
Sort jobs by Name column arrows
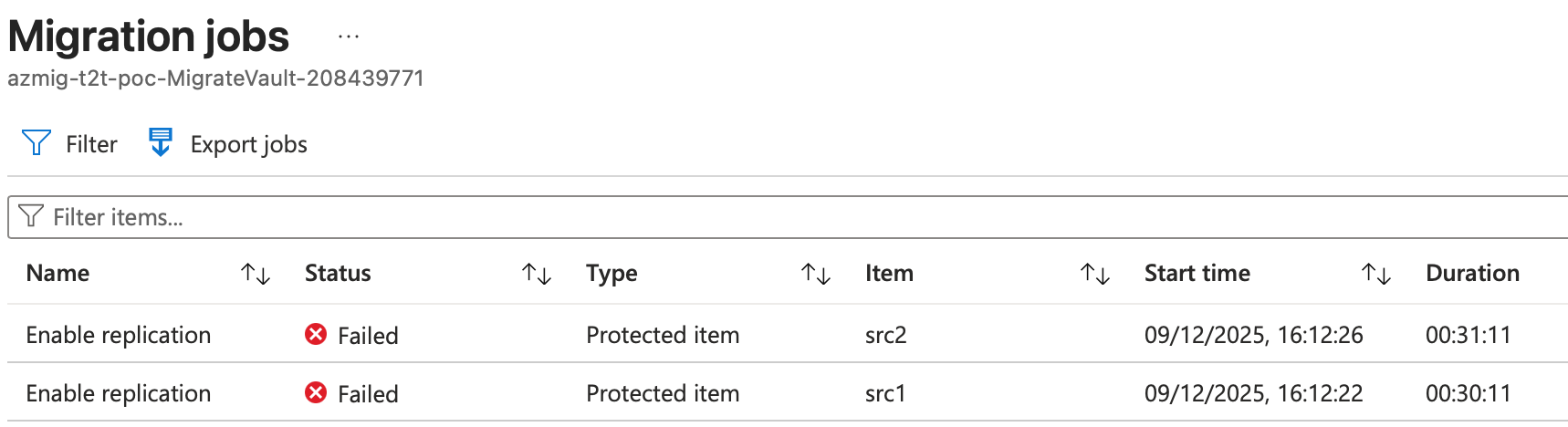(256, 274)
